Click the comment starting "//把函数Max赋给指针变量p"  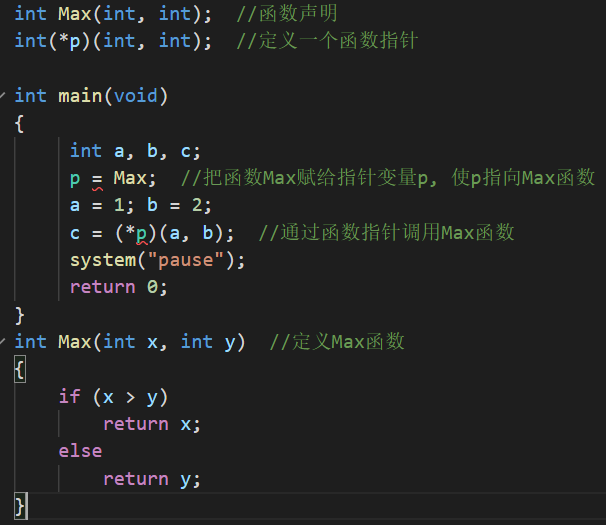point(388,178)
